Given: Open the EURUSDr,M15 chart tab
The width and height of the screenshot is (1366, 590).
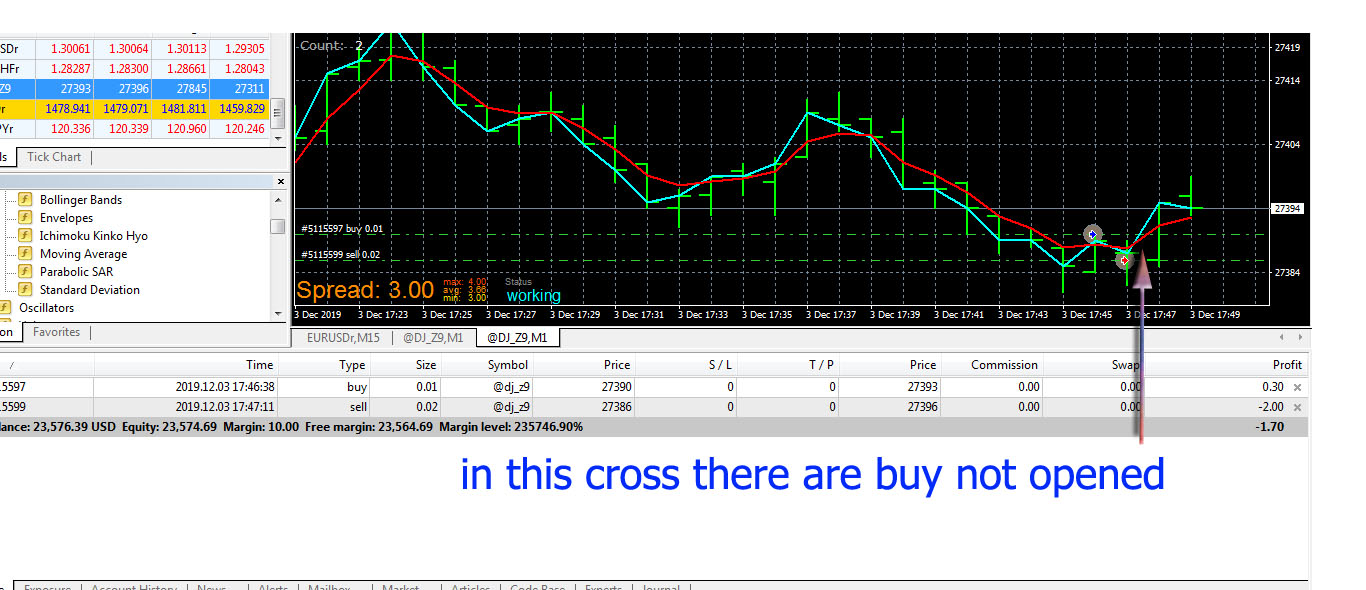Looking at the screenshot, I should (x=343, y=338).
